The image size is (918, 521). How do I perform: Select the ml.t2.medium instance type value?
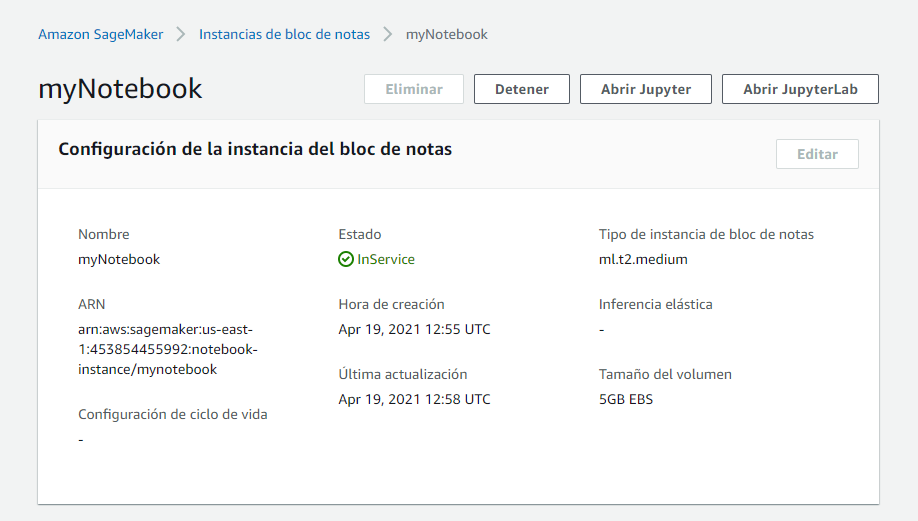(643, 259)
